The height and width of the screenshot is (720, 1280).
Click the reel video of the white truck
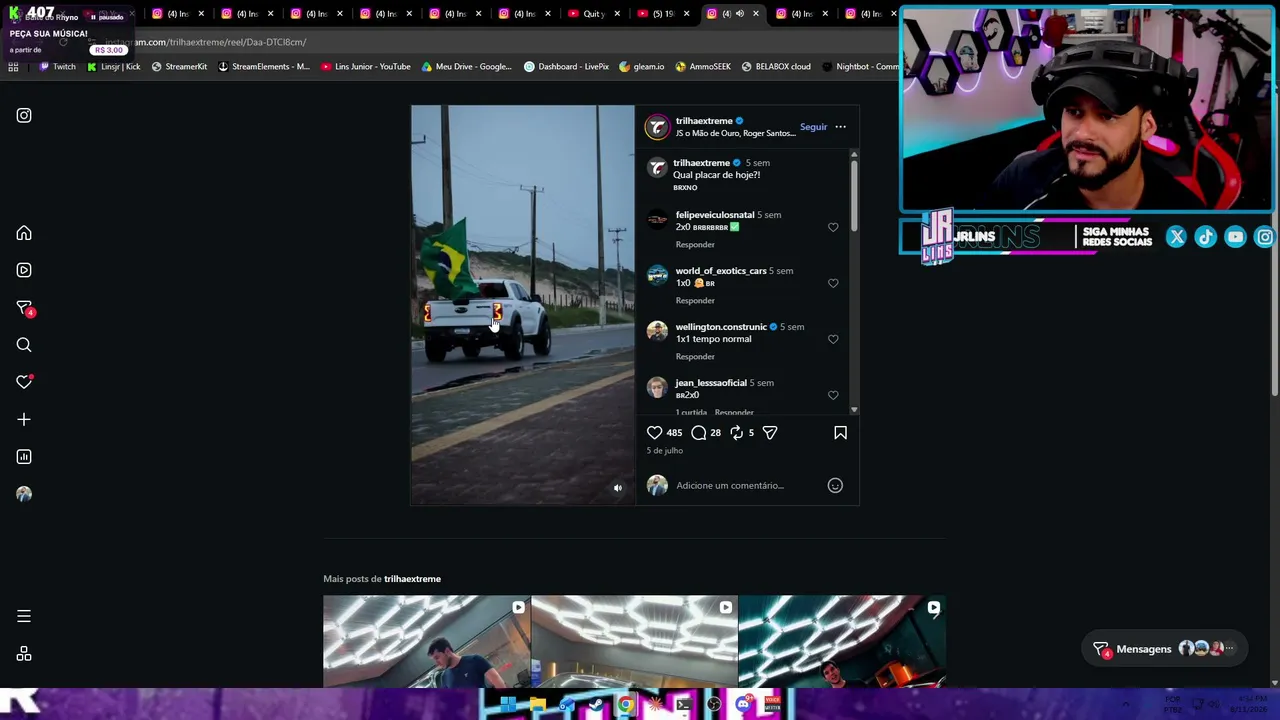(x=522, y=305)
